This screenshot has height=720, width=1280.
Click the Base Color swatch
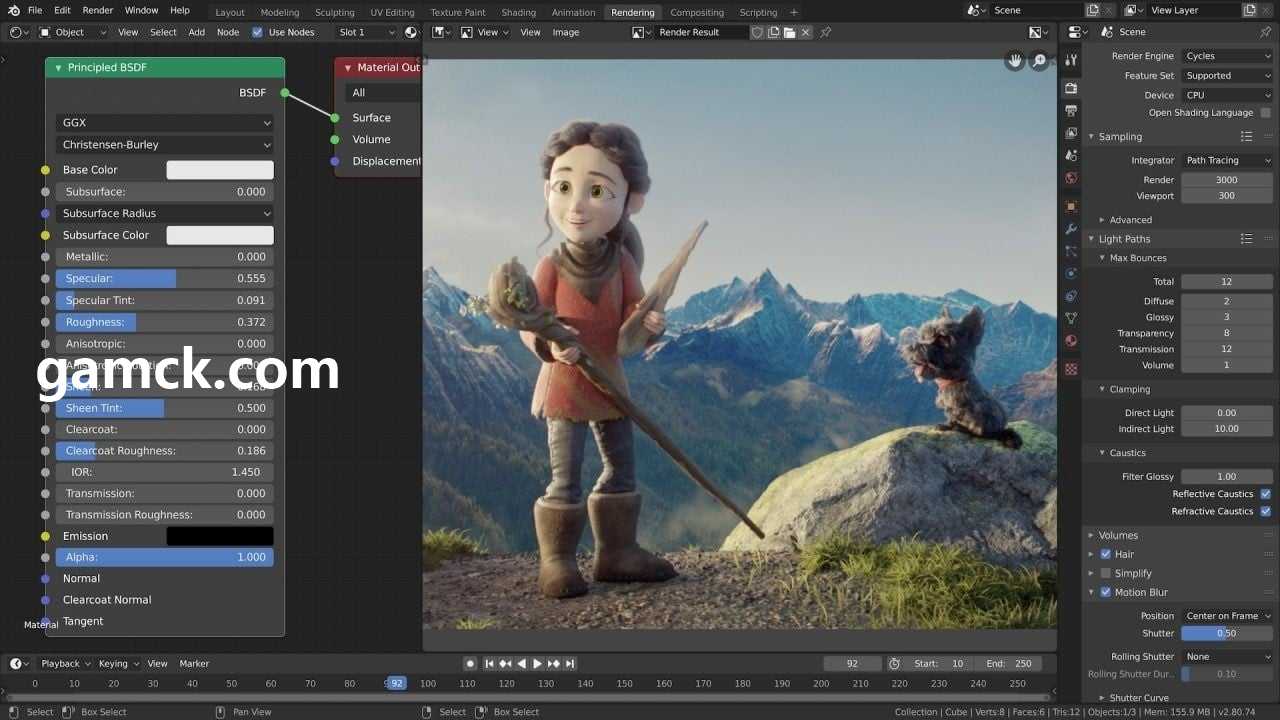click(x=220, y=170)
